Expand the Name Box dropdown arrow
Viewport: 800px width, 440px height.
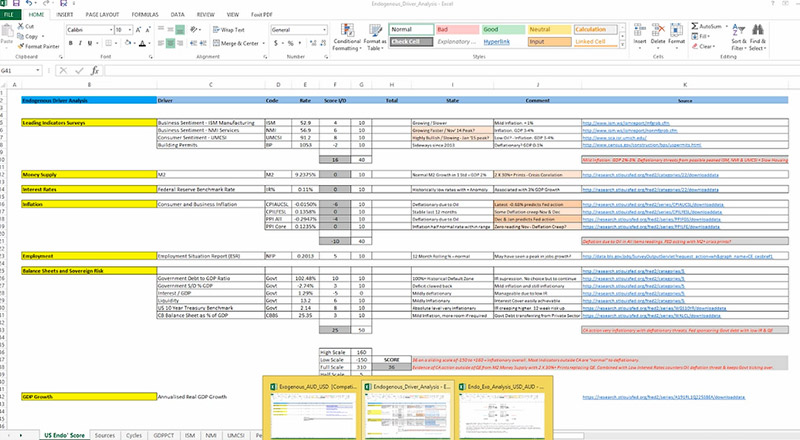tap(38, 70)
